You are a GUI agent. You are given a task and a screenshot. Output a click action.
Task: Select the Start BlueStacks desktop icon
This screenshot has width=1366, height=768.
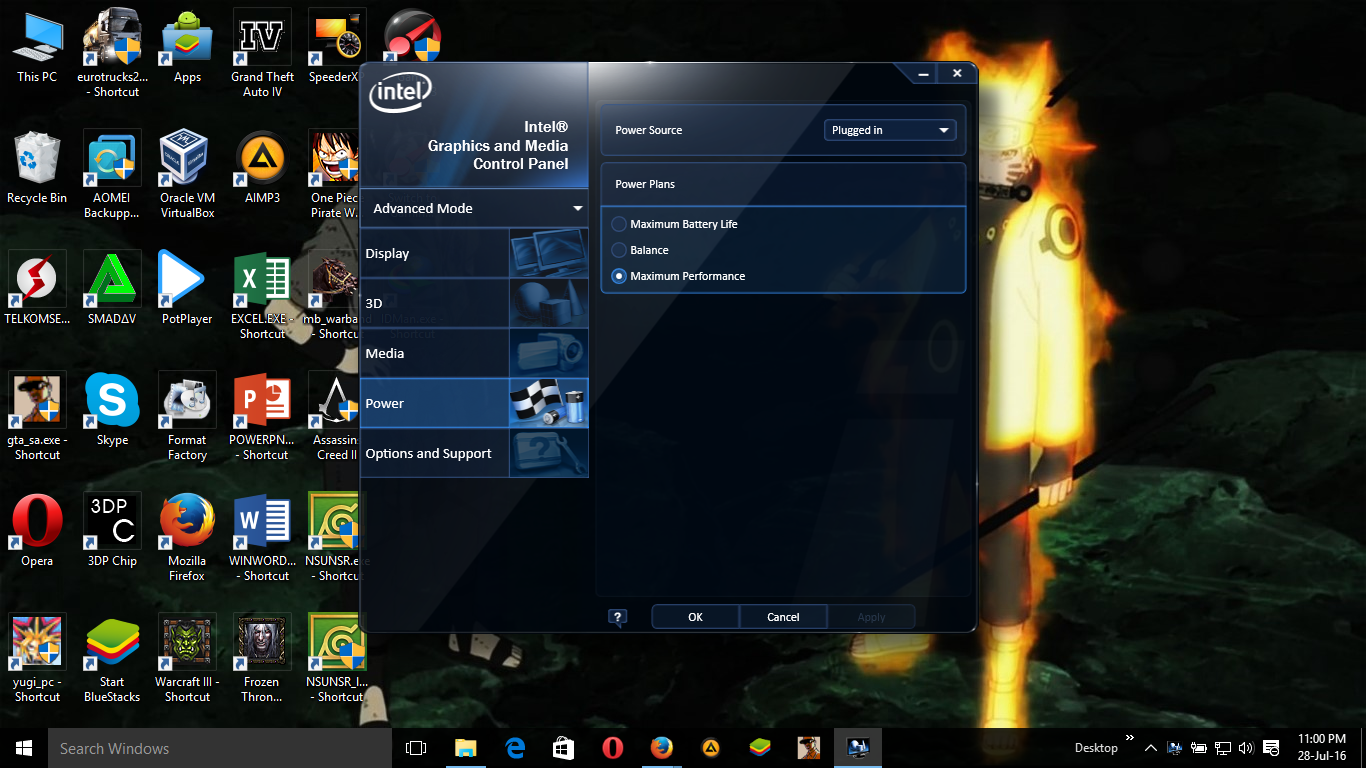click(x=112, y=658)
